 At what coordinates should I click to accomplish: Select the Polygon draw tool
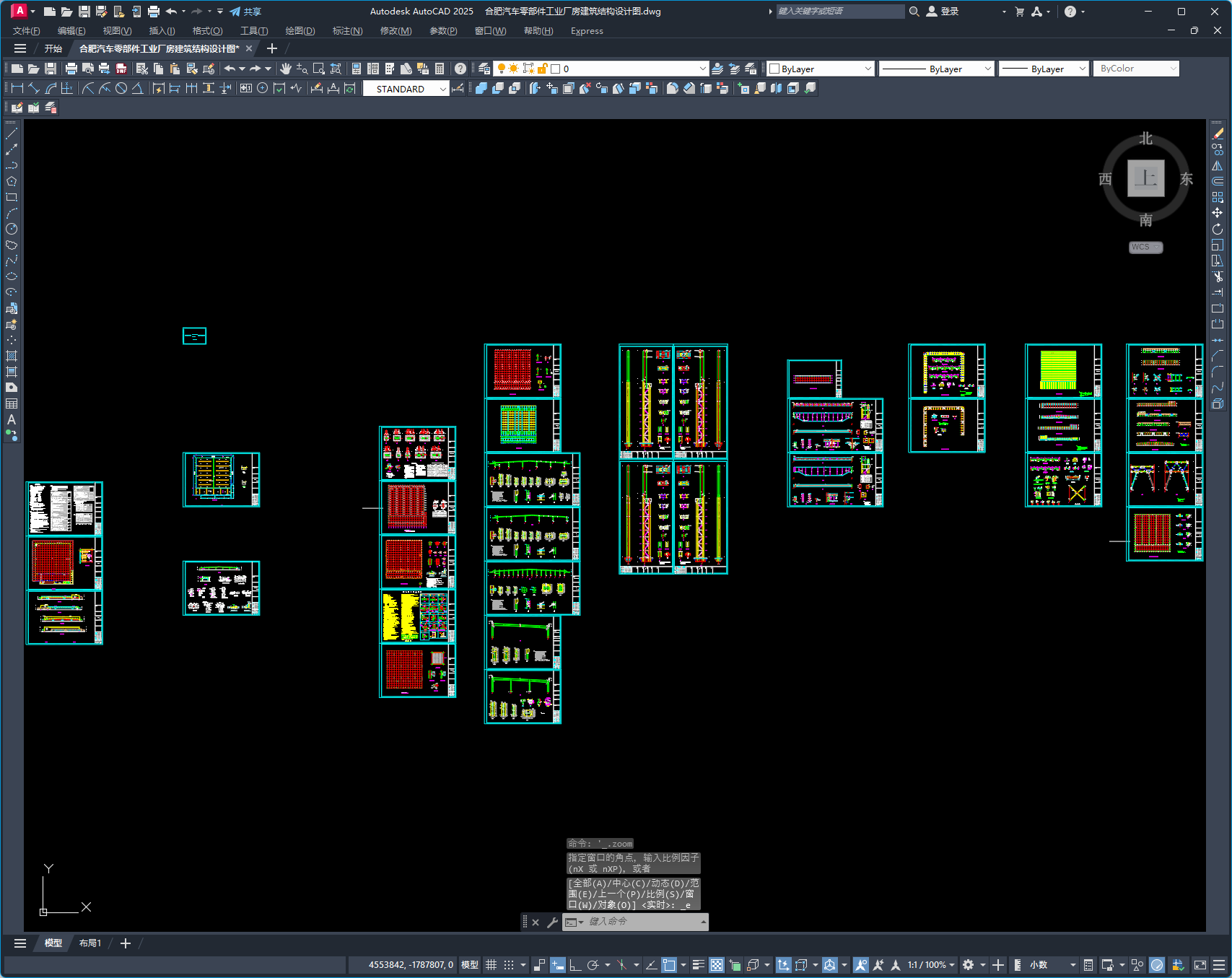coord(12,181)
